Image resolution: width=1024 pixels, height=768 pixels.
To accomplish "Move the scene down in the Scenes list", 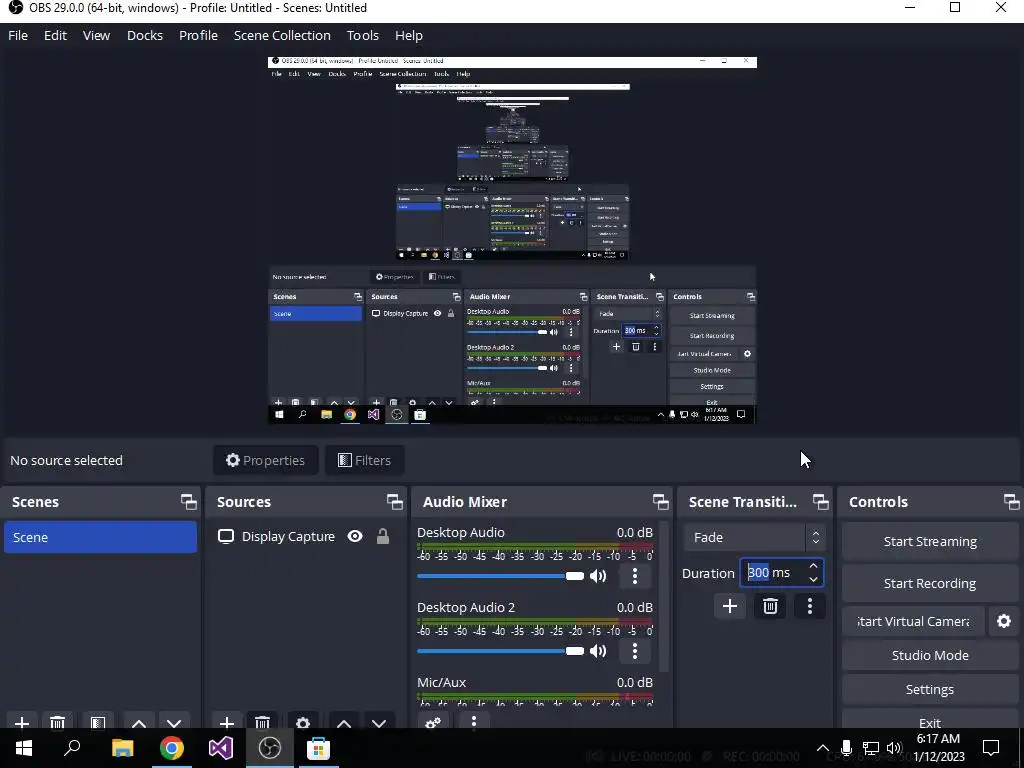I will click(174, 723).
